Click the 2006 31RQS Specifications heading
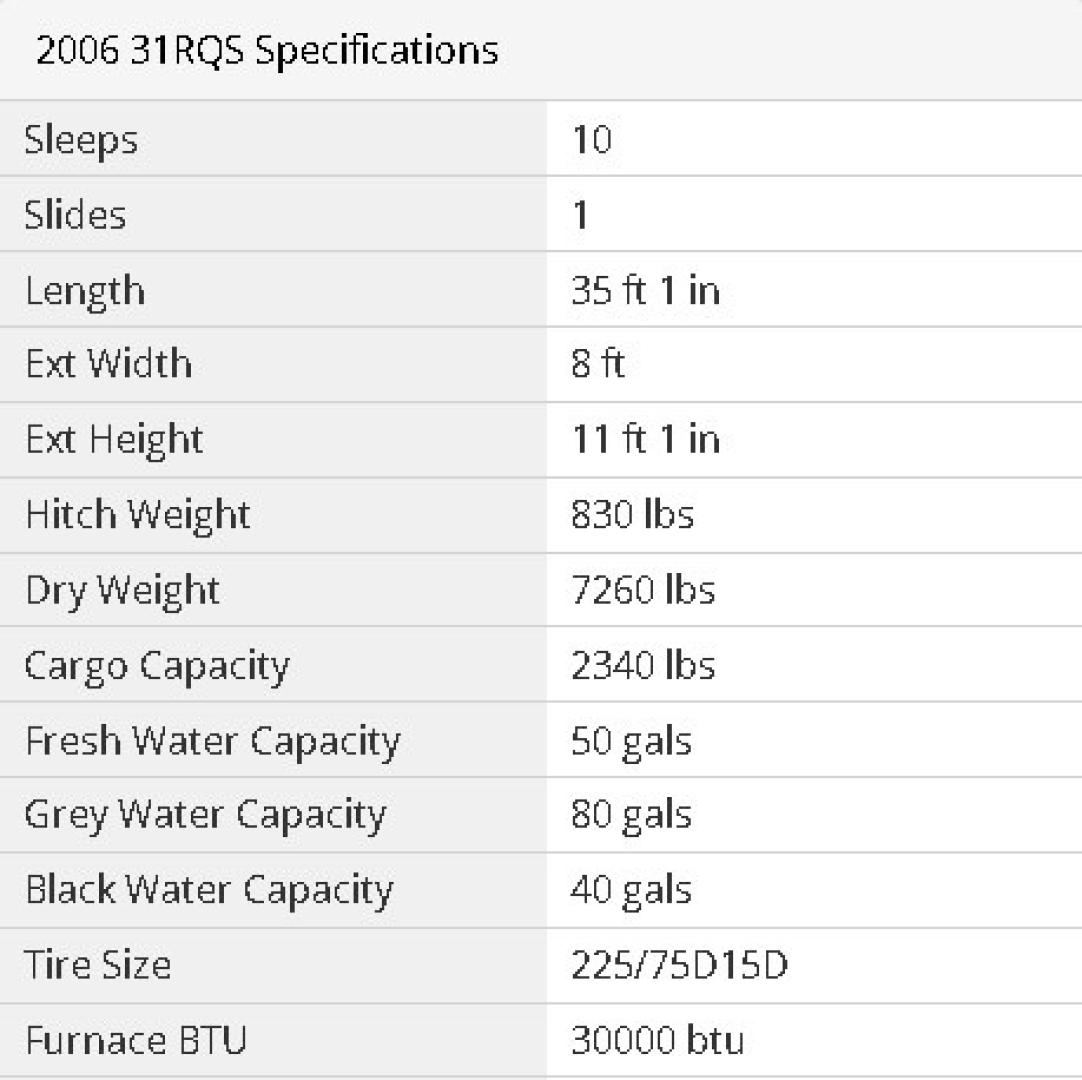1082x1080 pixels. pyautogui.click(x=267, y=50)
